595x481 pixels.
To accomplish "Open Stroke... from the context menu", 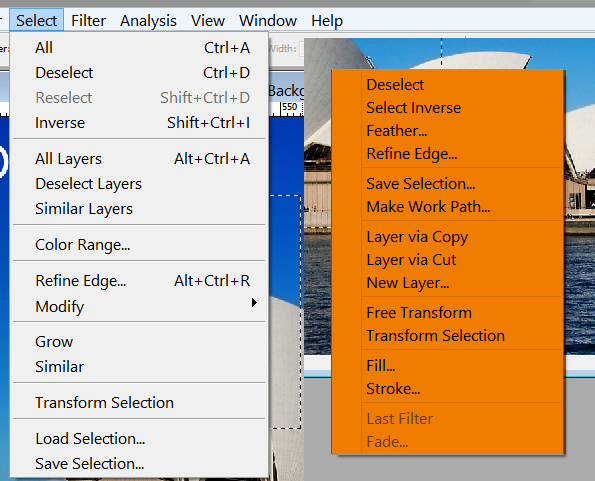I will (x=449, y=389).
